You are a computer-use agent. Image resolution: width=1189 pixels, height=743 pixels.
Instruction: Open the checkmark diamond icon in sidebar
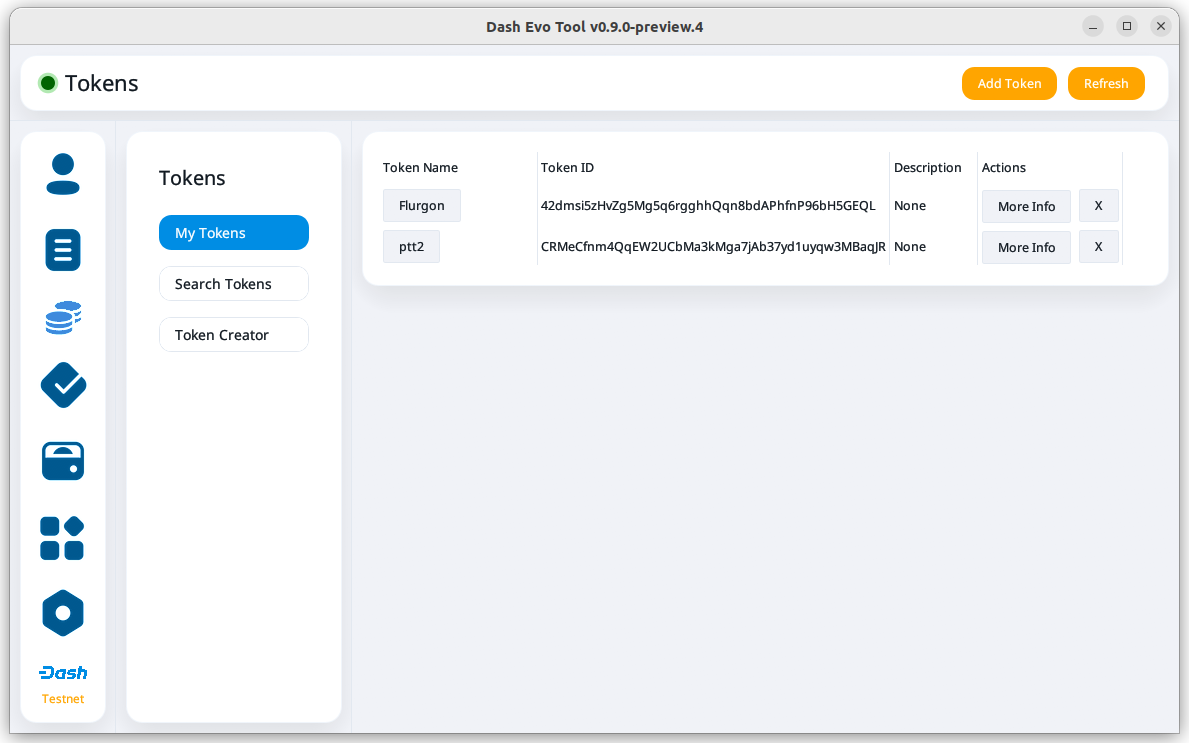63,385
